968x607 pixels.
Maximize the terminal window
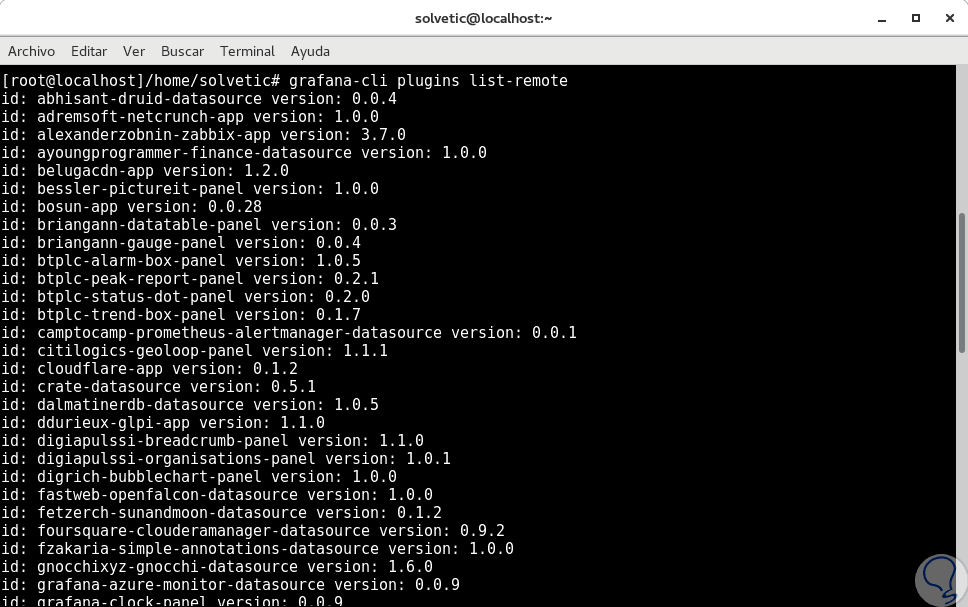click(916, 19)
